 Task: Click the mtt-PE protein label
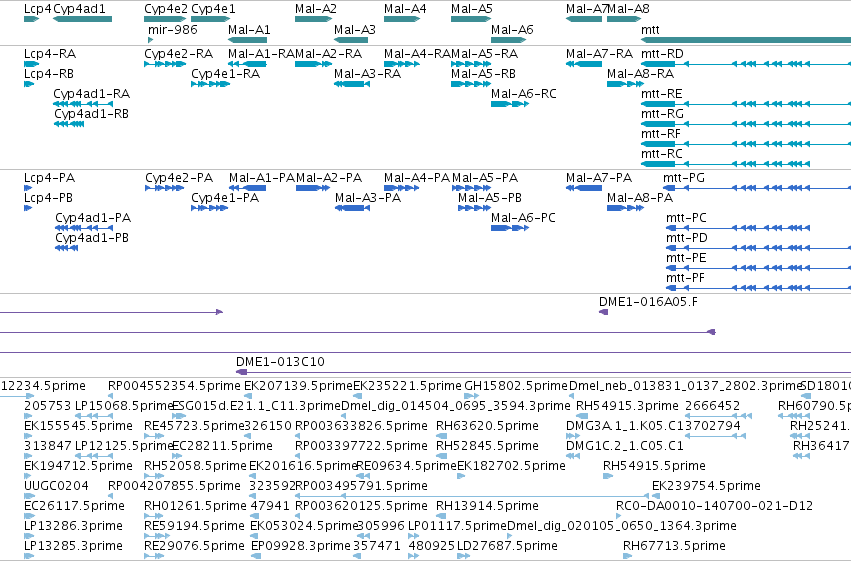[x=687, y=258]
